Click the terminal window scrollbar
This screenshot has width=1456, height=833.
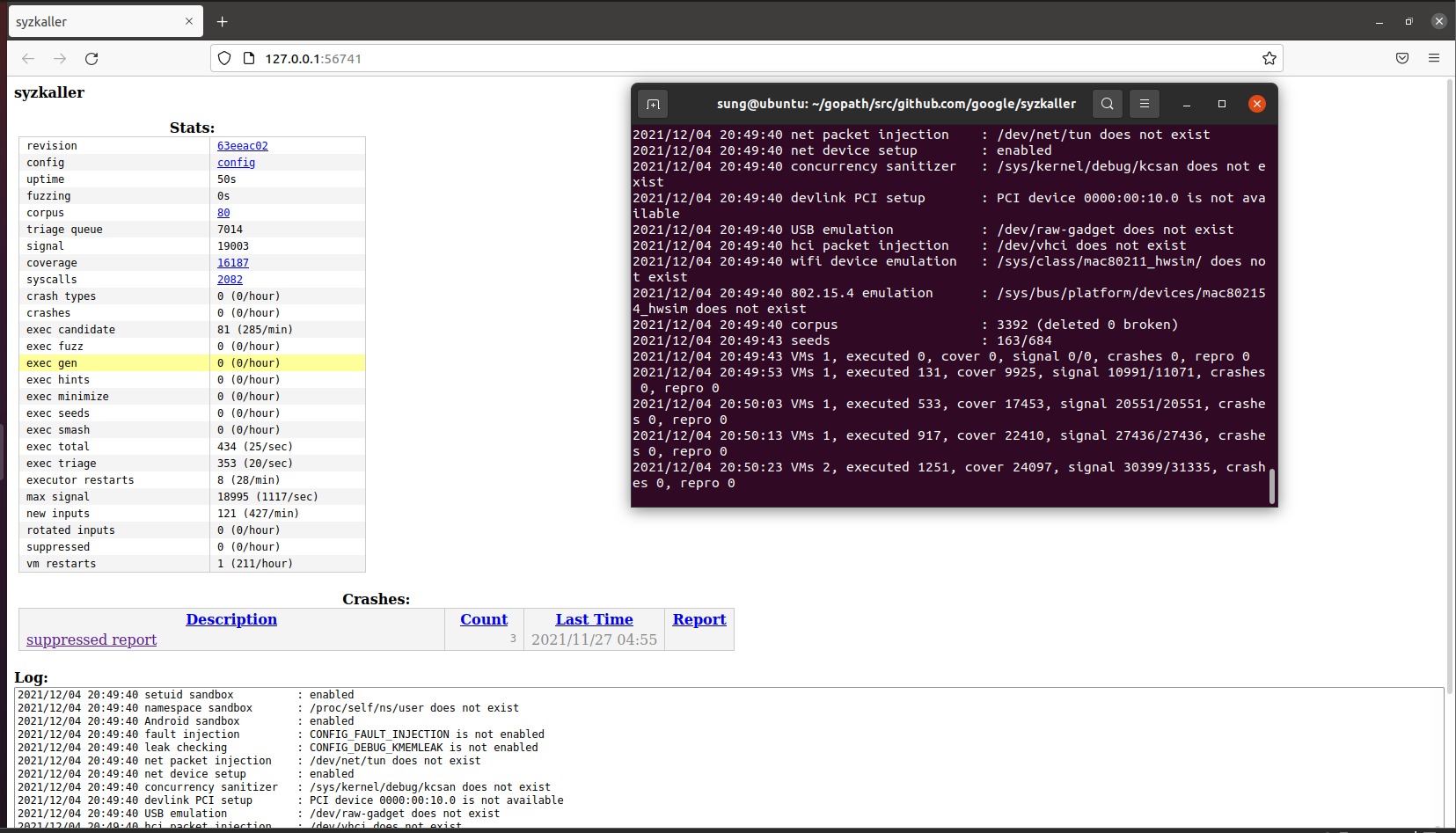click(1272, 486)
